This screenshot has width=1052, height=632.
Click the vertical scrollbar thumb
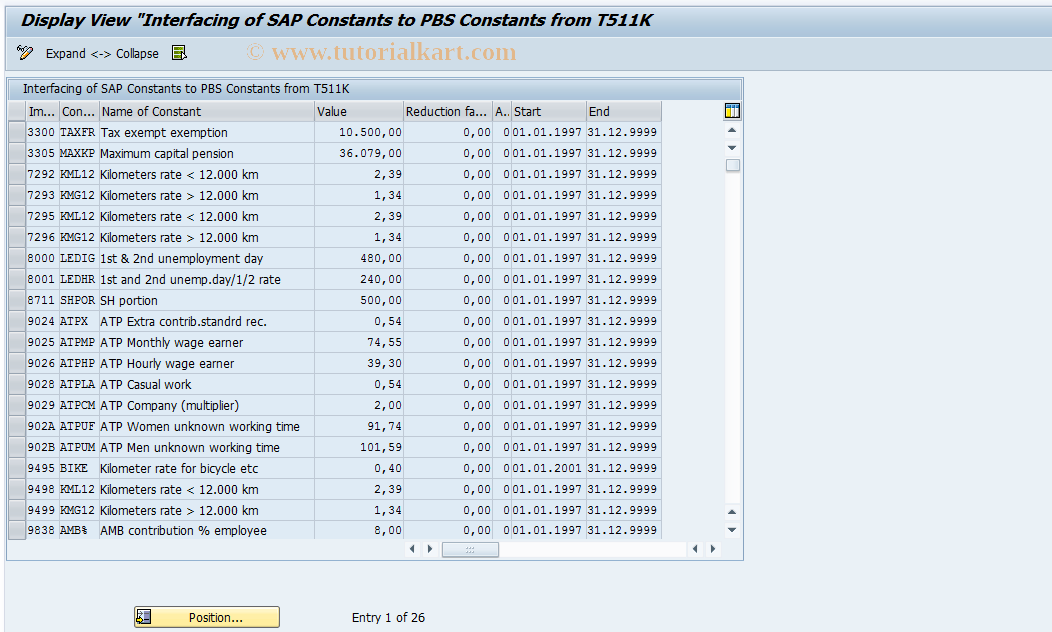[x=733, y=165]
